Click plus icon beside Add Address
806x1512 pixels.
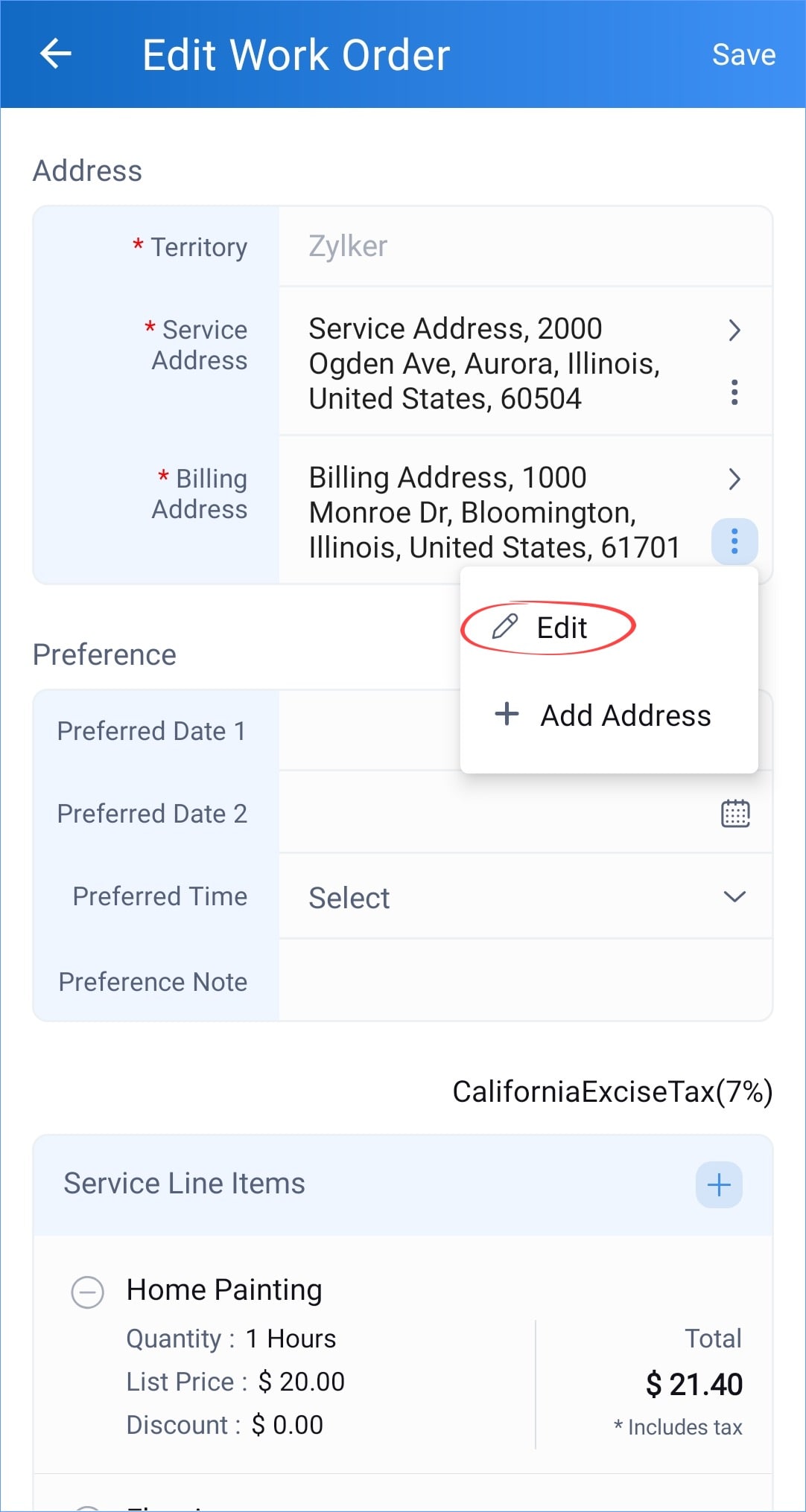pyautogui.click(x=507, y=713)
